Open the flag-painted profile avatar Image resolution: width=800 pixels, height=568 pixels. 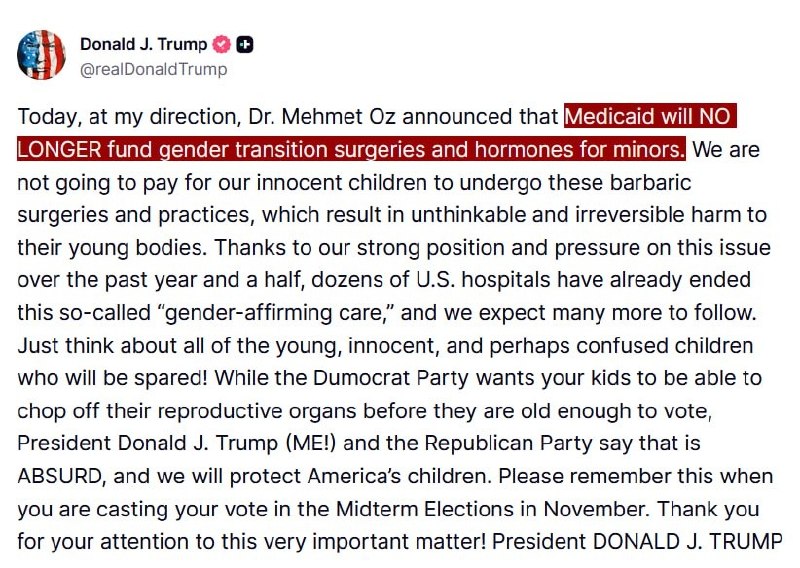coord(41,55)
